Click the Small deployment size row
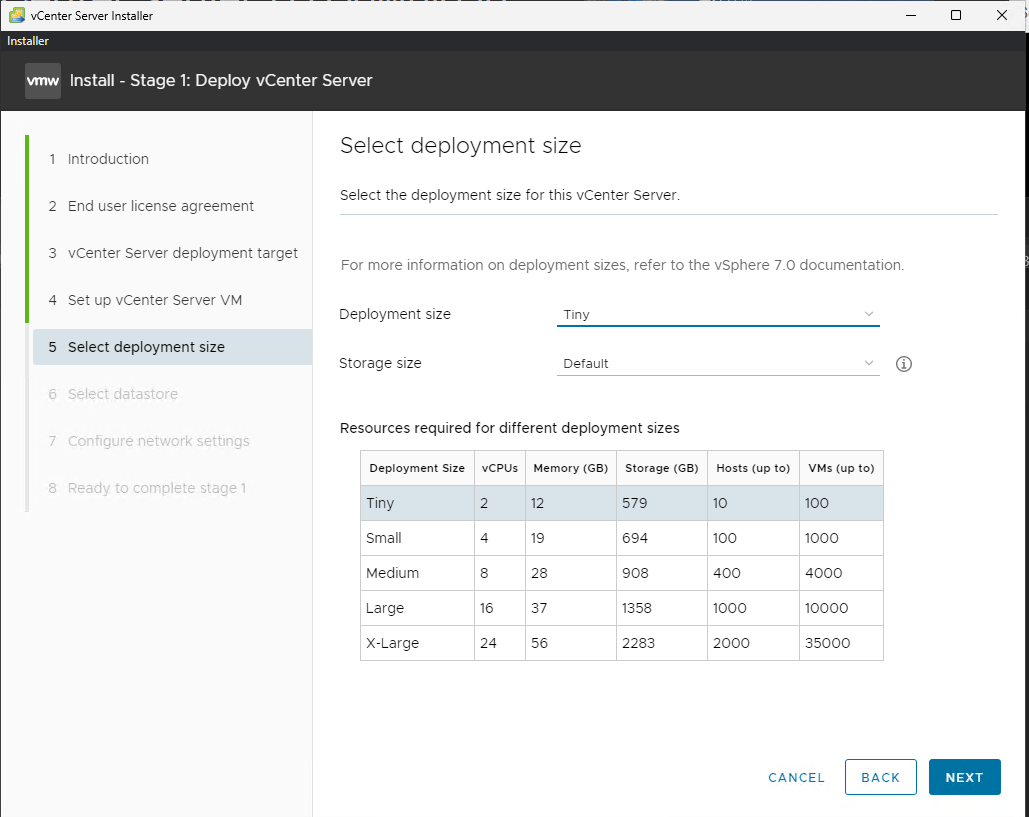Viewport: 1029px width, 817px height. point(621,538)
